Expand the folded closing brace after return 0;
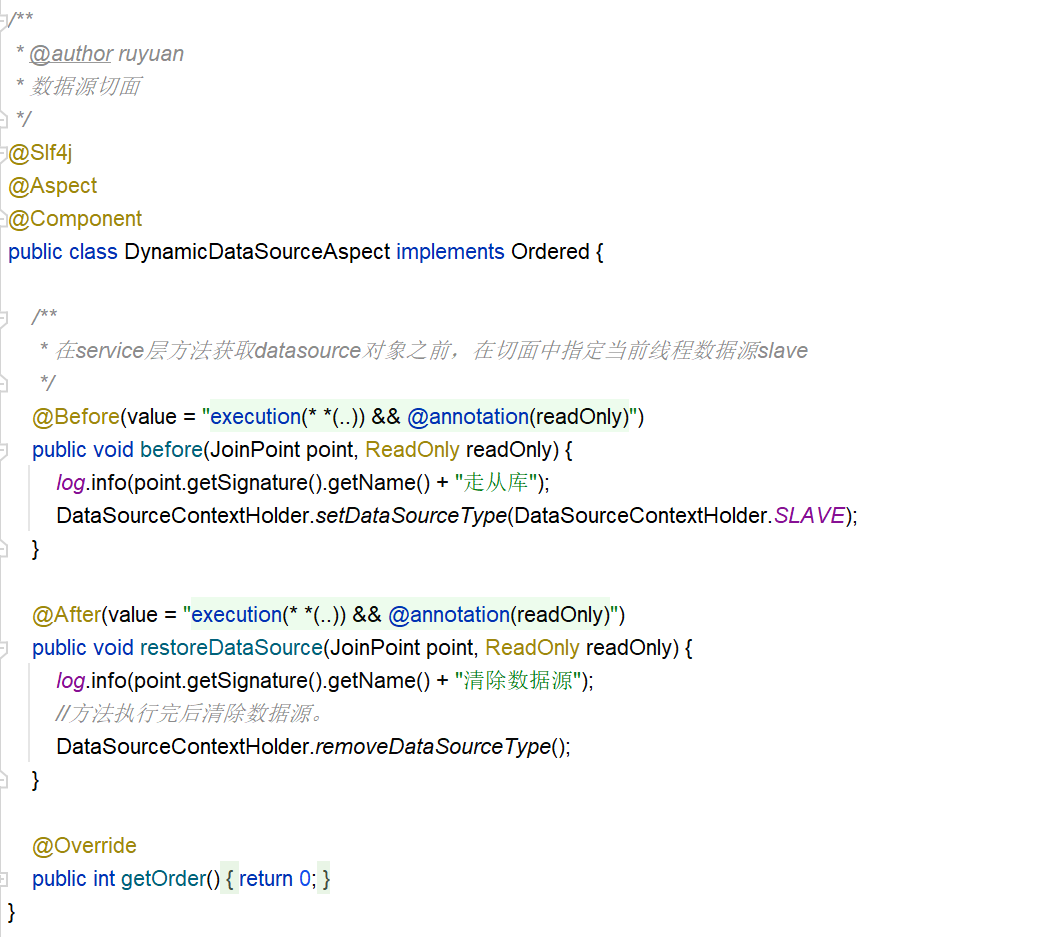This screenshot has width=1054, height=937. pyautogui.click(x=325, y=879)
